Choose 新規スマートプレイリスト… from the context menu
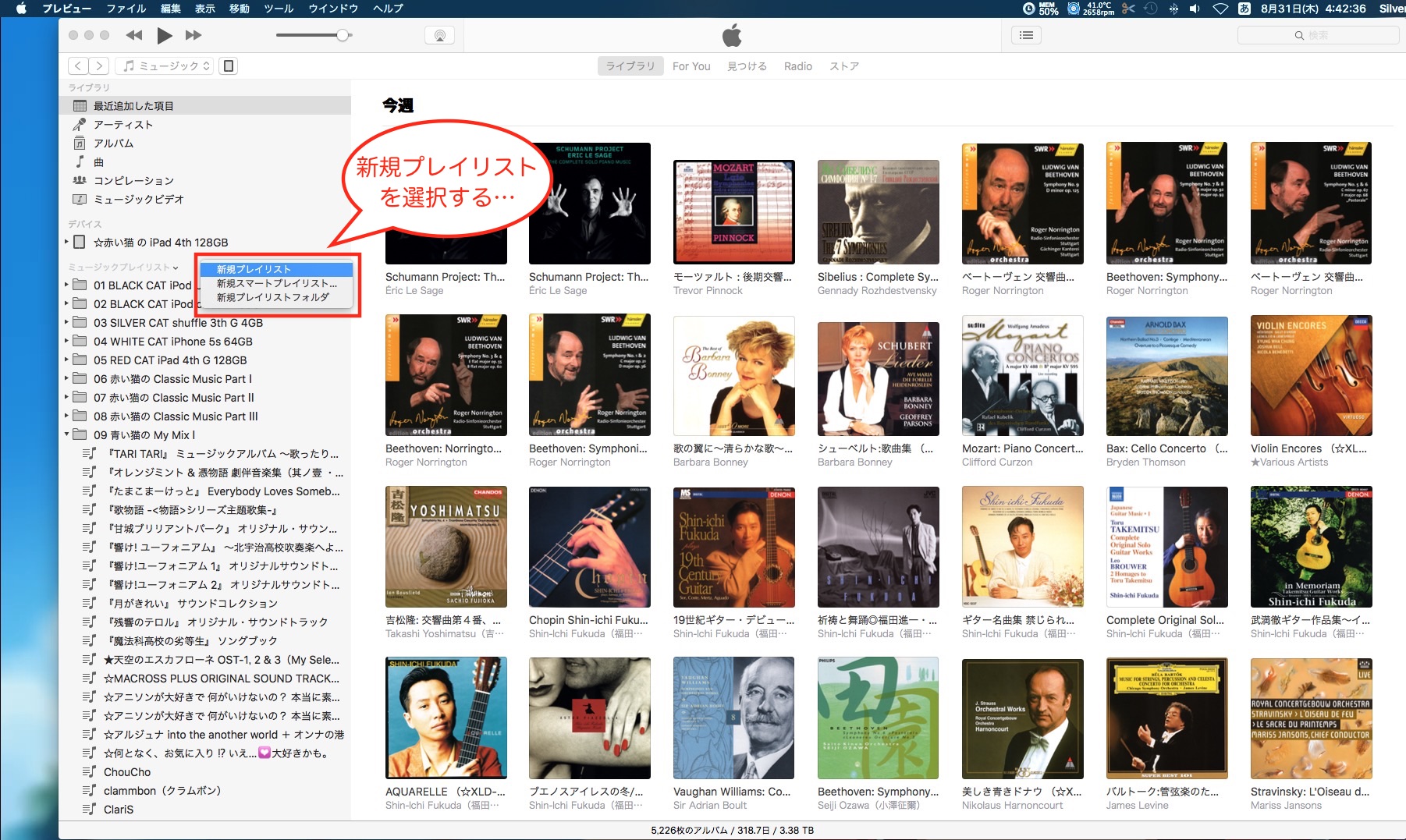This screenshot has height=840, width=1406. coord(276,284)
